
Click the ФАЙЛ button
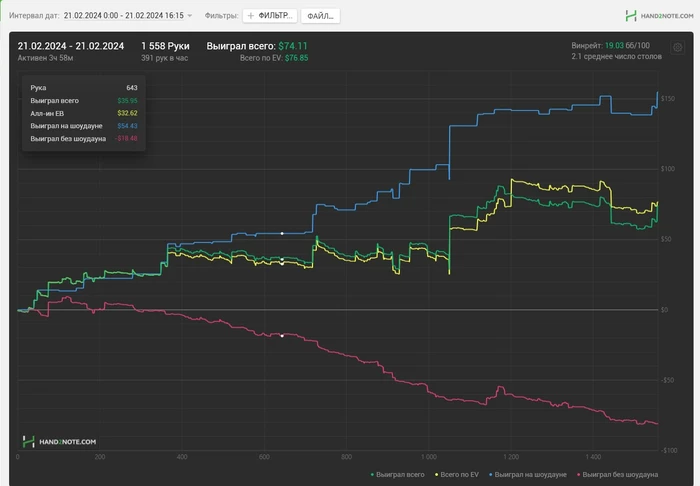point(320,16)
